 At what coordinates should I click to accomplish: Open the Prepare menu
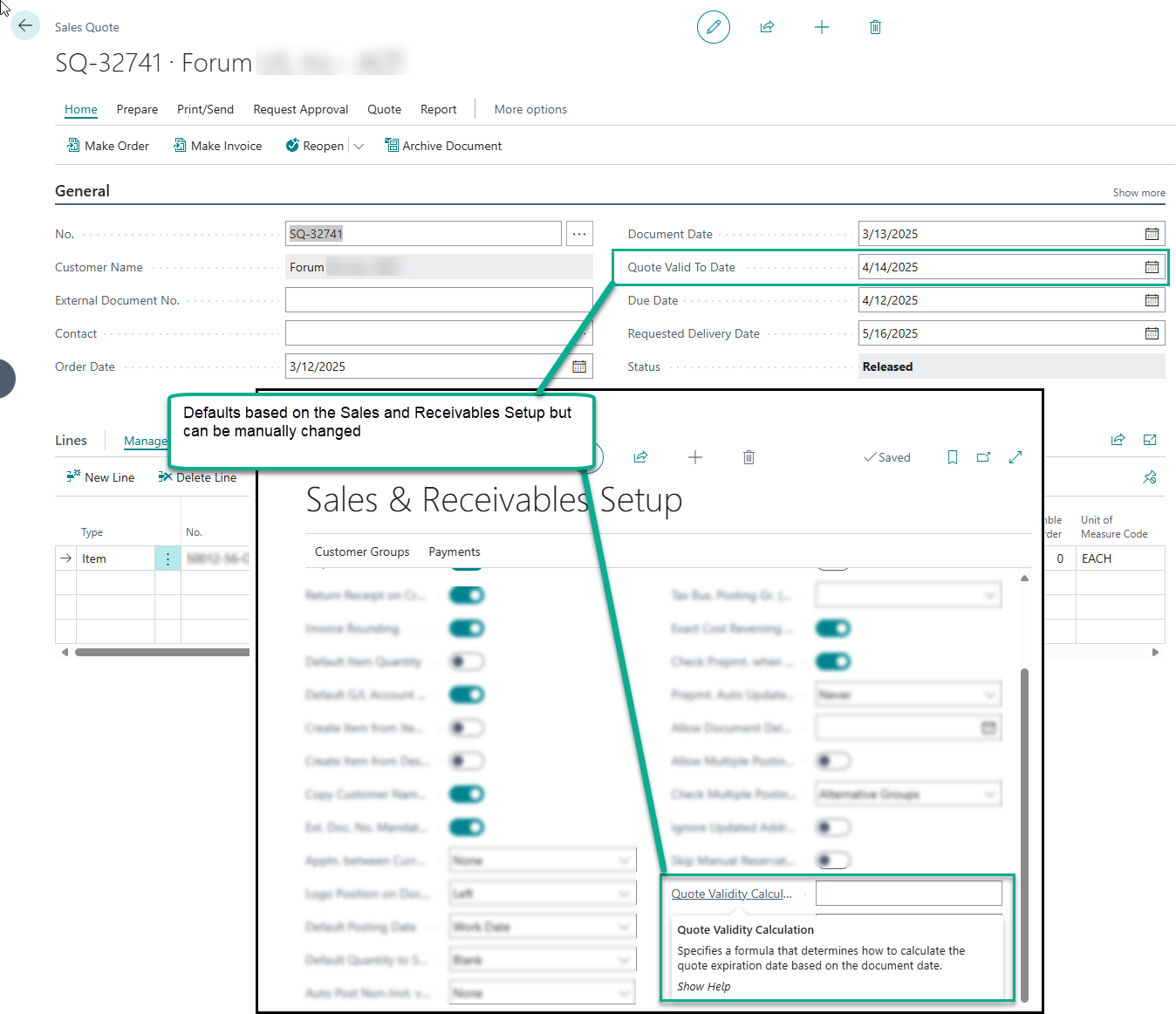point(137,109)
